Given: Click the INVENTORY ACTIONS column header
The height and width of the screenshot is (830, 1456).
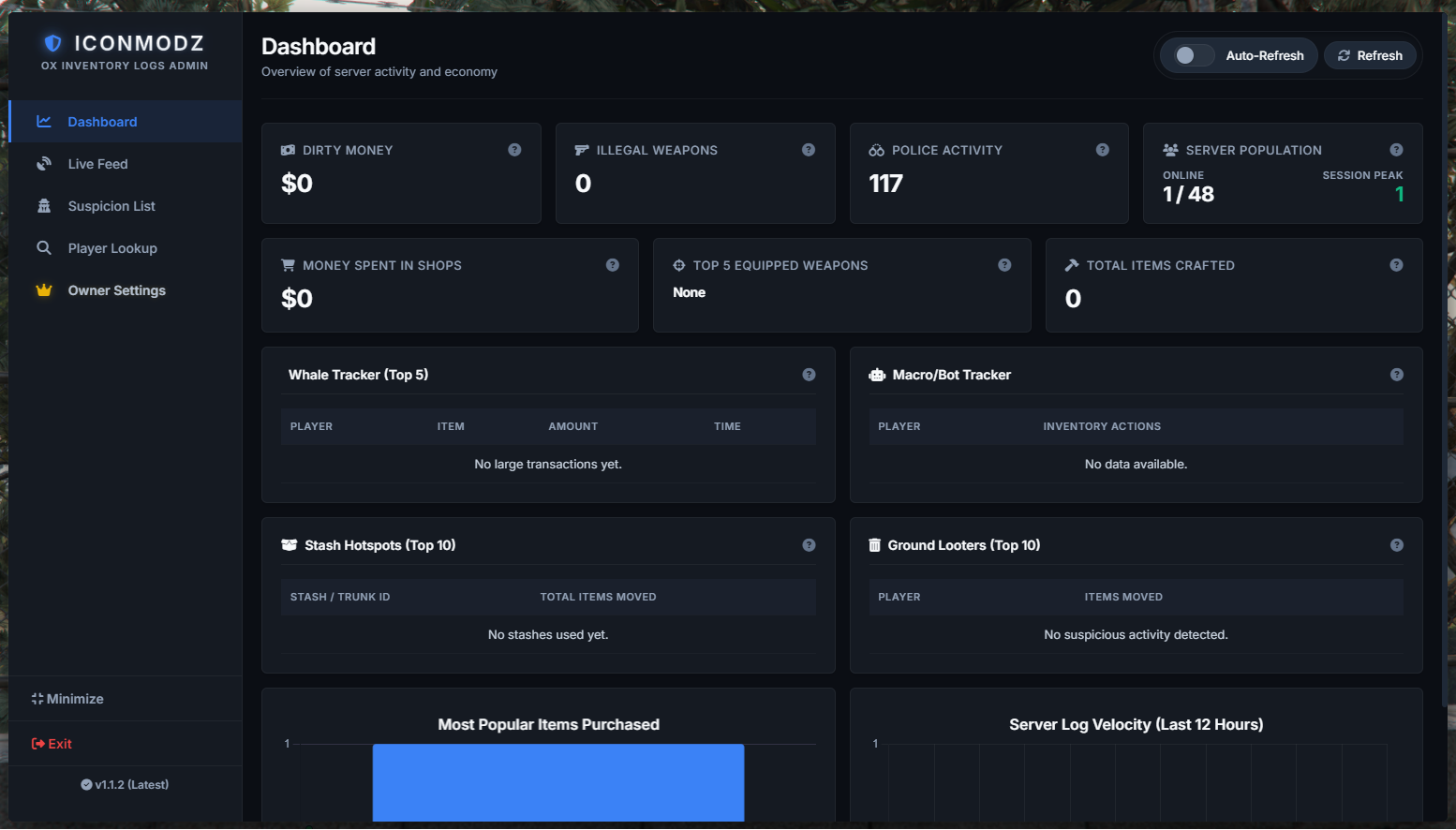Looking at the screenshot, I should point(1102,426).
